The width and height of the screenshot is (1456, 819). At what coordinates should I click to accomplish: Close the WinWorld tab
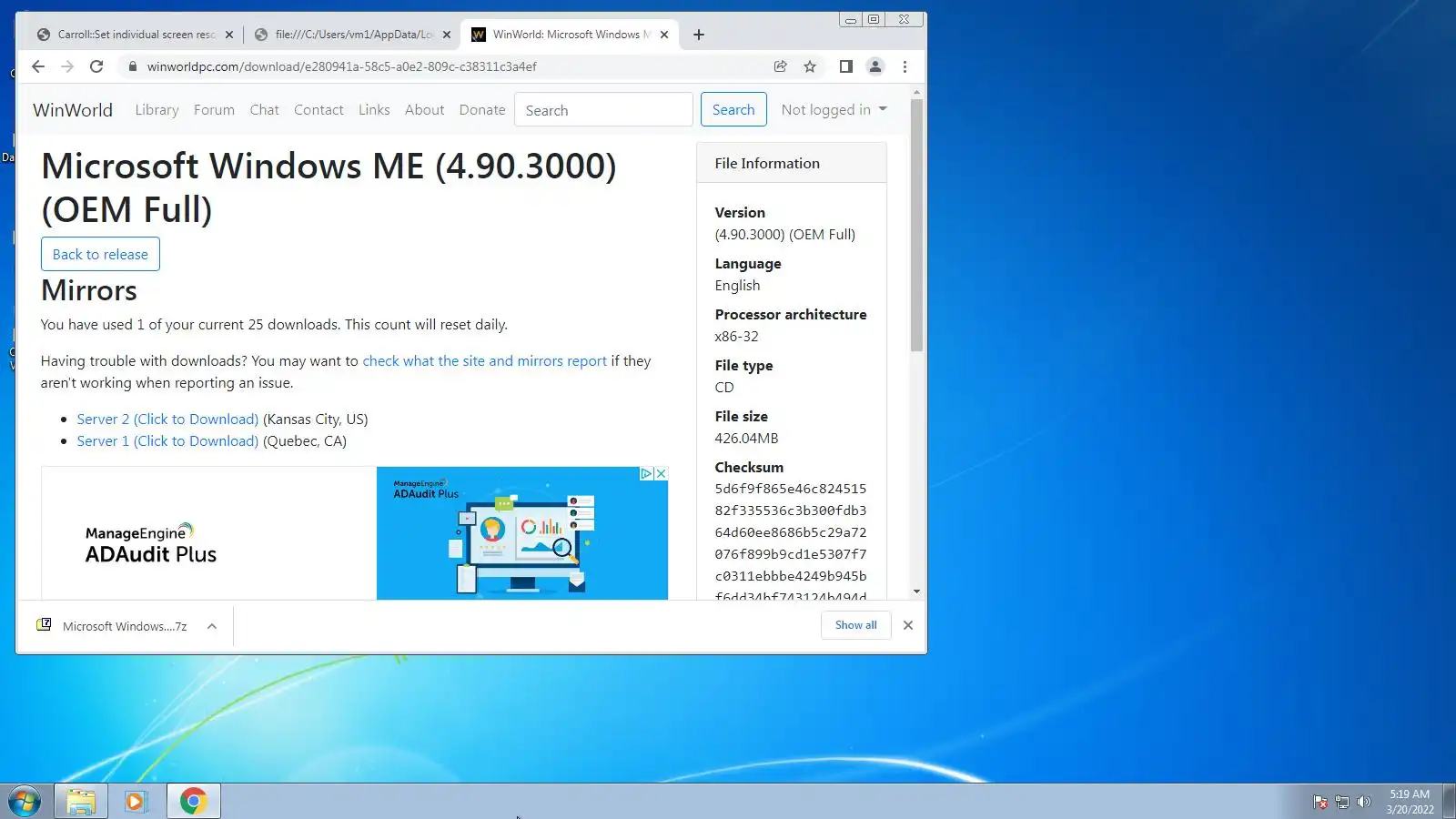tap(664, 35)
